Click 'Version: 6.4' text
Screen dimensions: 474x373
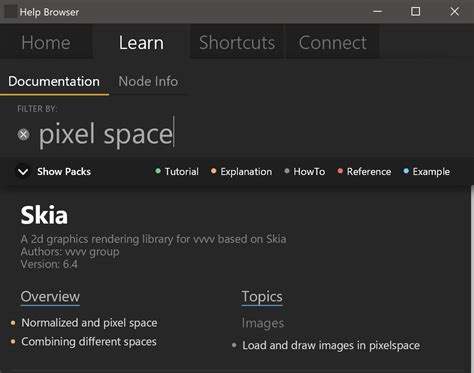coord(49,264)
